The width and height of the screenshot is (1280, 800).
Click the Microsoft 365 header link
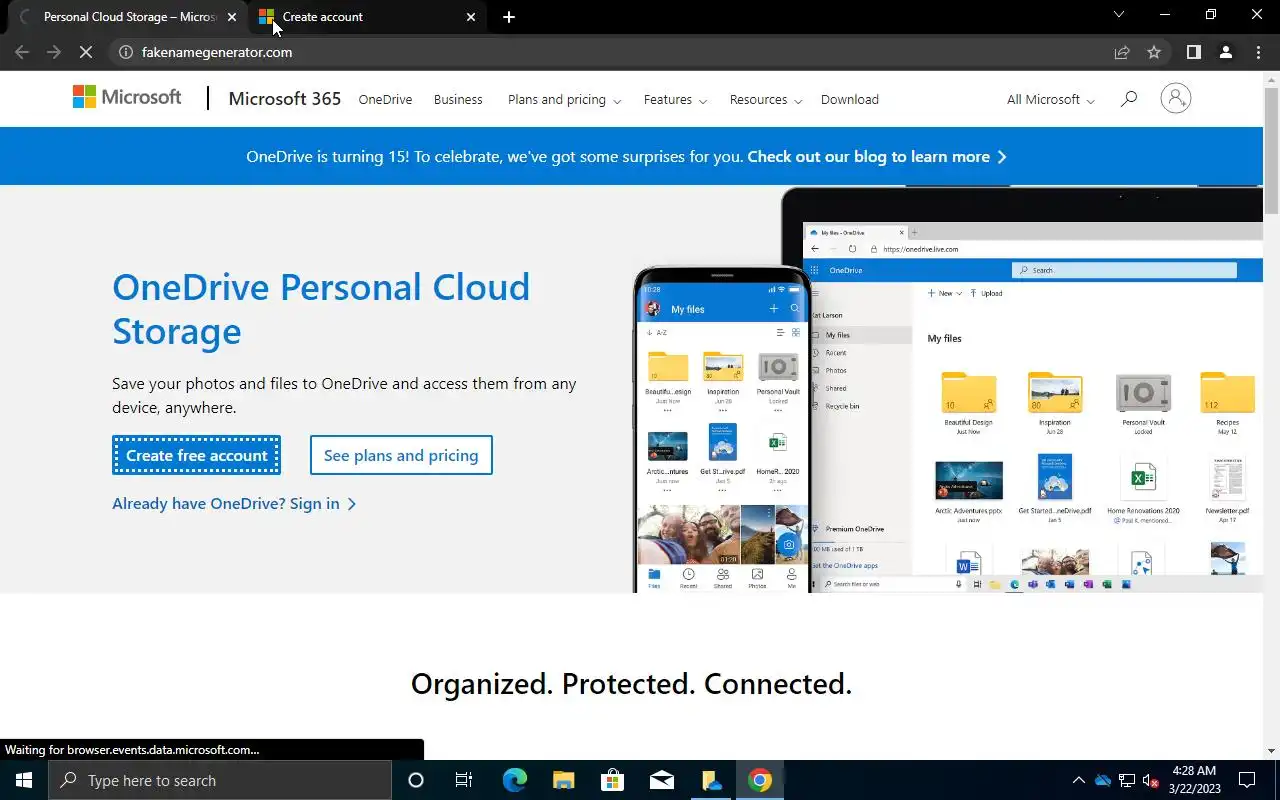coord(284,99)
